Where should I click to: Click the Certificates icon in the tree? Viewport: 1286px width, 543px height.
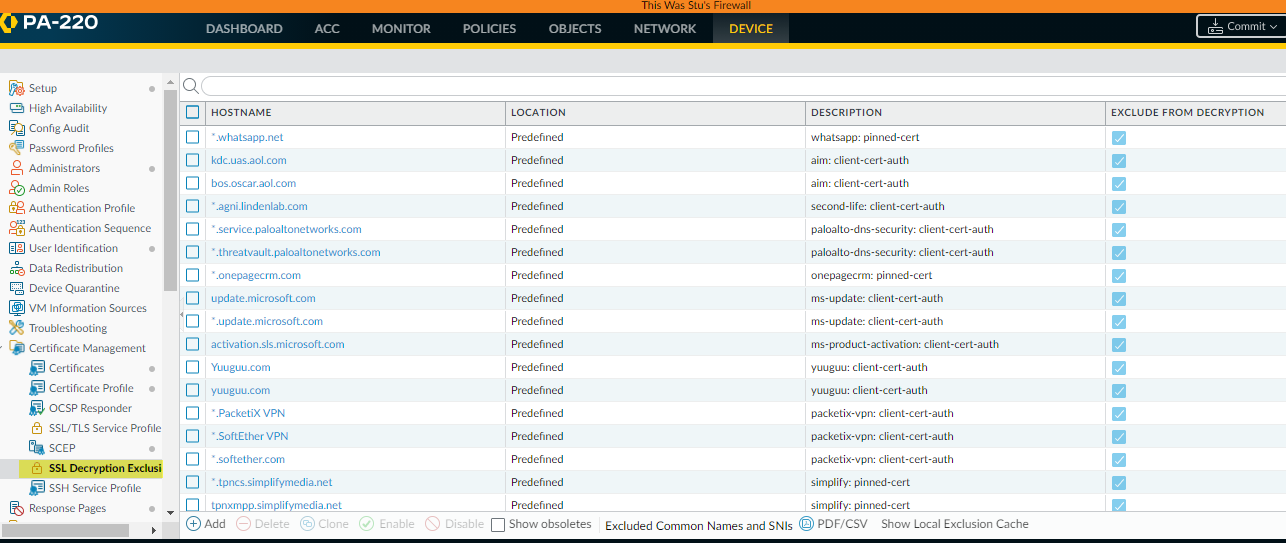pos(37,368)
